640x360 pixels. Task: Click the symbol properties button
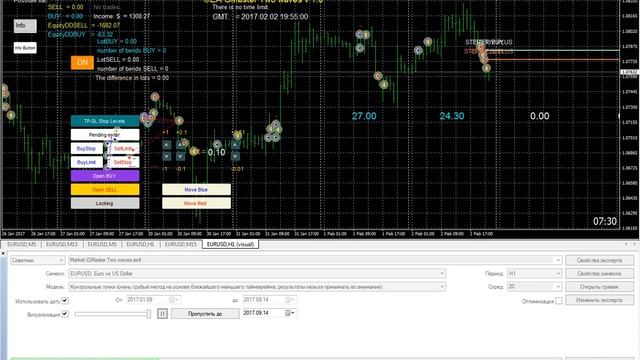tap(599, 273)
